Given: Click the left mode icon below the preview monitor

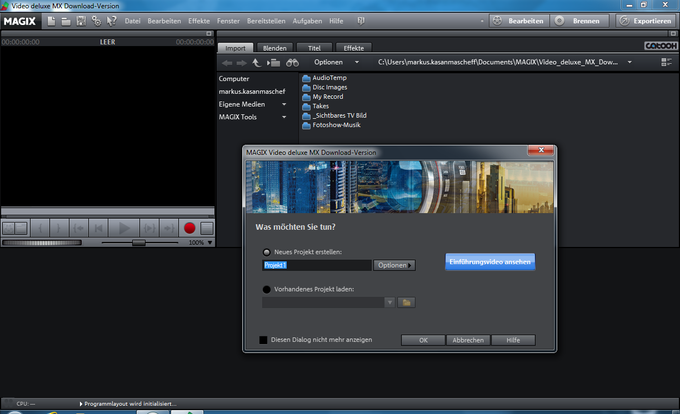Looking at the screenshot, I should tap(8, 228).
